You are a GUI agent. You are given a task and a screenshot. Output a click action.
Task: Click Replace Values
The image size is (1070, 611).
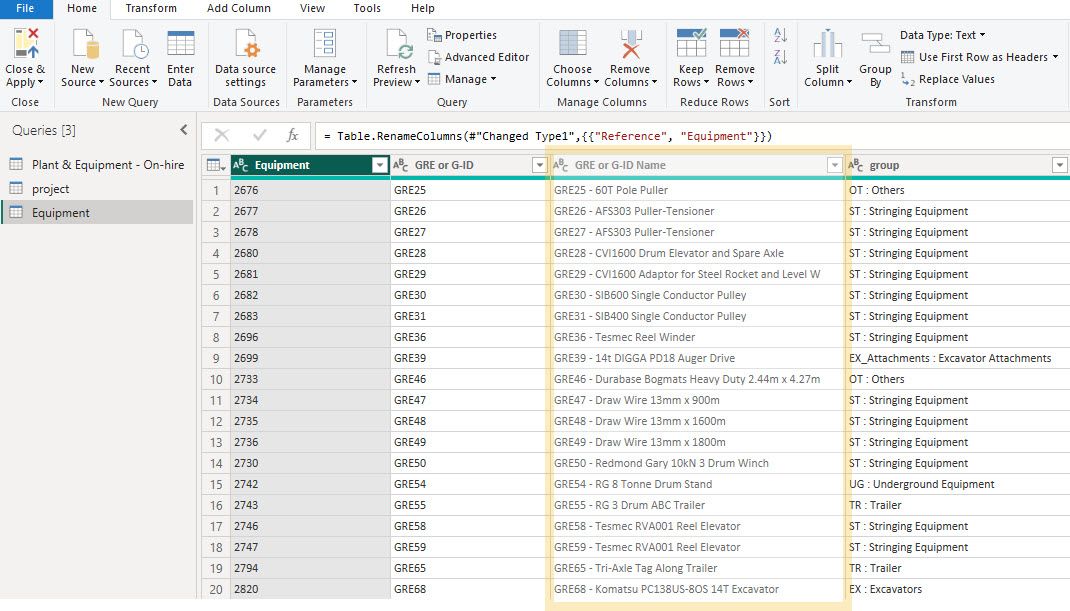coord(948,79)
